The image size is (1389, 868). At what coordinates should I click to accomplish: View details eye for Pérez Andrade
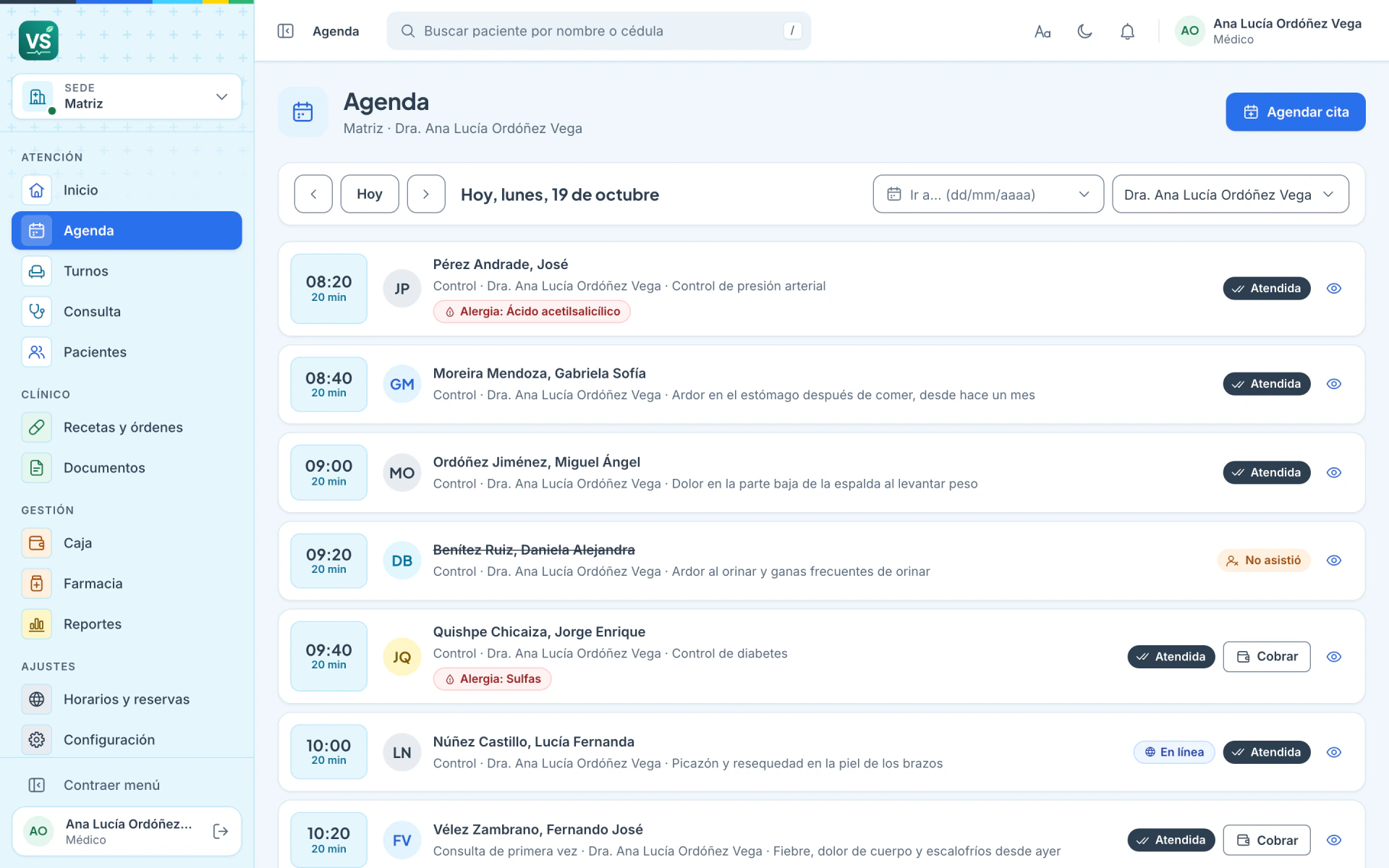1334,289
